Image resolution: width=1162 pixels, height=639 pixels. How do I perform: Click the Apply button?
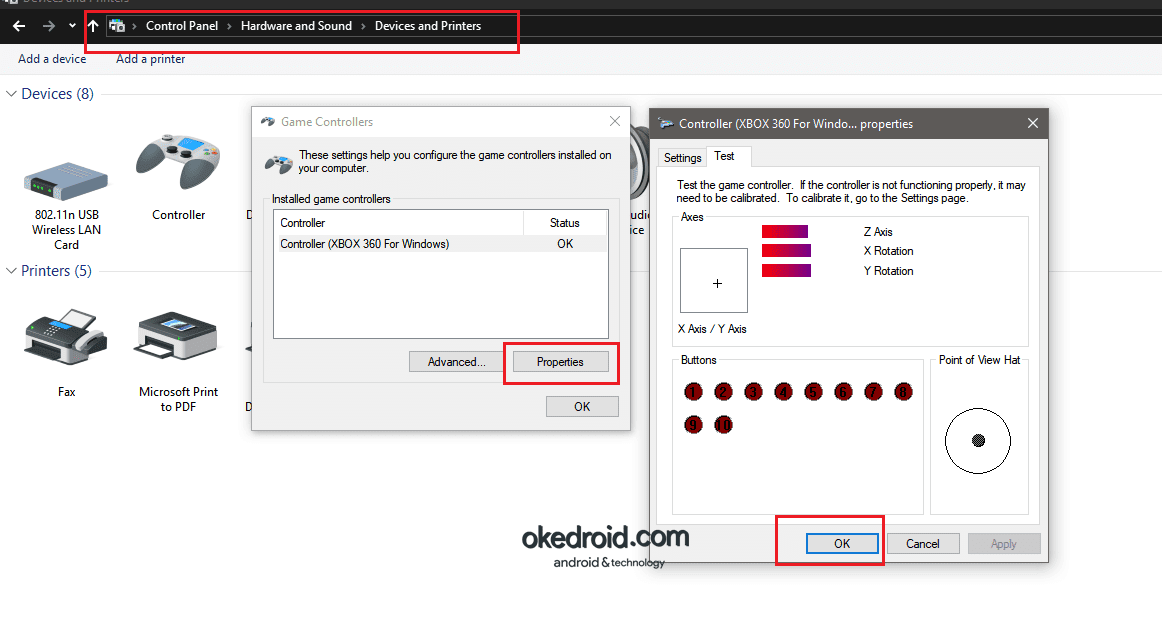(x=1004, y=543)
